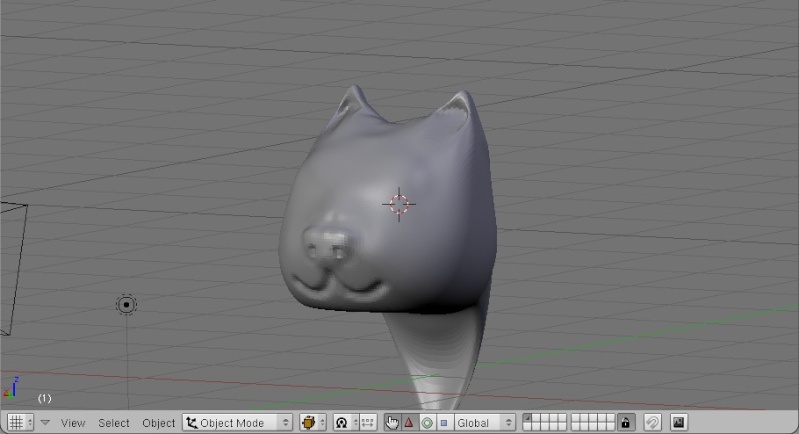Click the red-white 3D cursor crosshair

coord(399,204)
